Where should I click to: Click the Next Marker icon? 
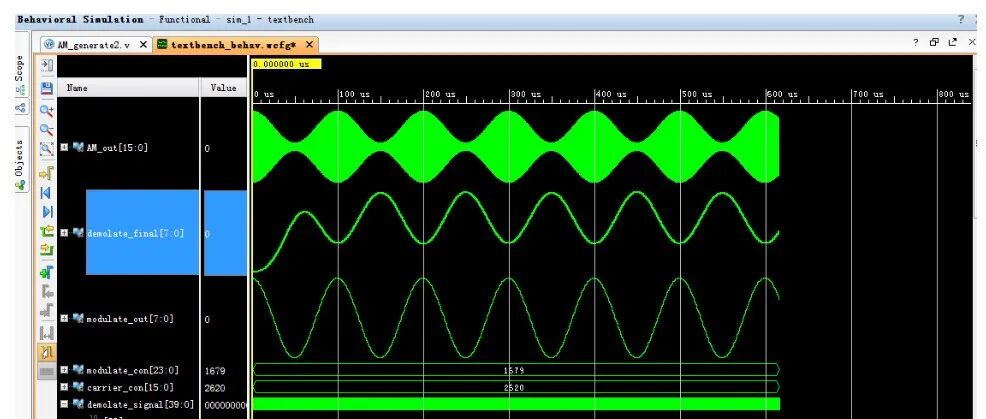tap(47, 311)
